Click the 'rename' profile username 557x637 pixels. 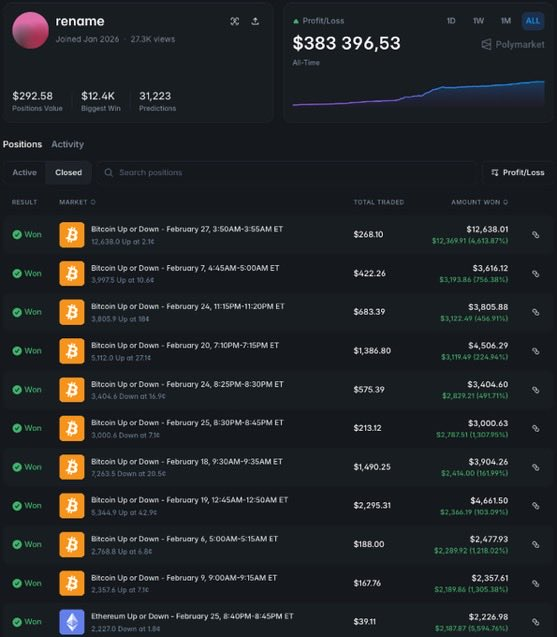pos(80,21)
